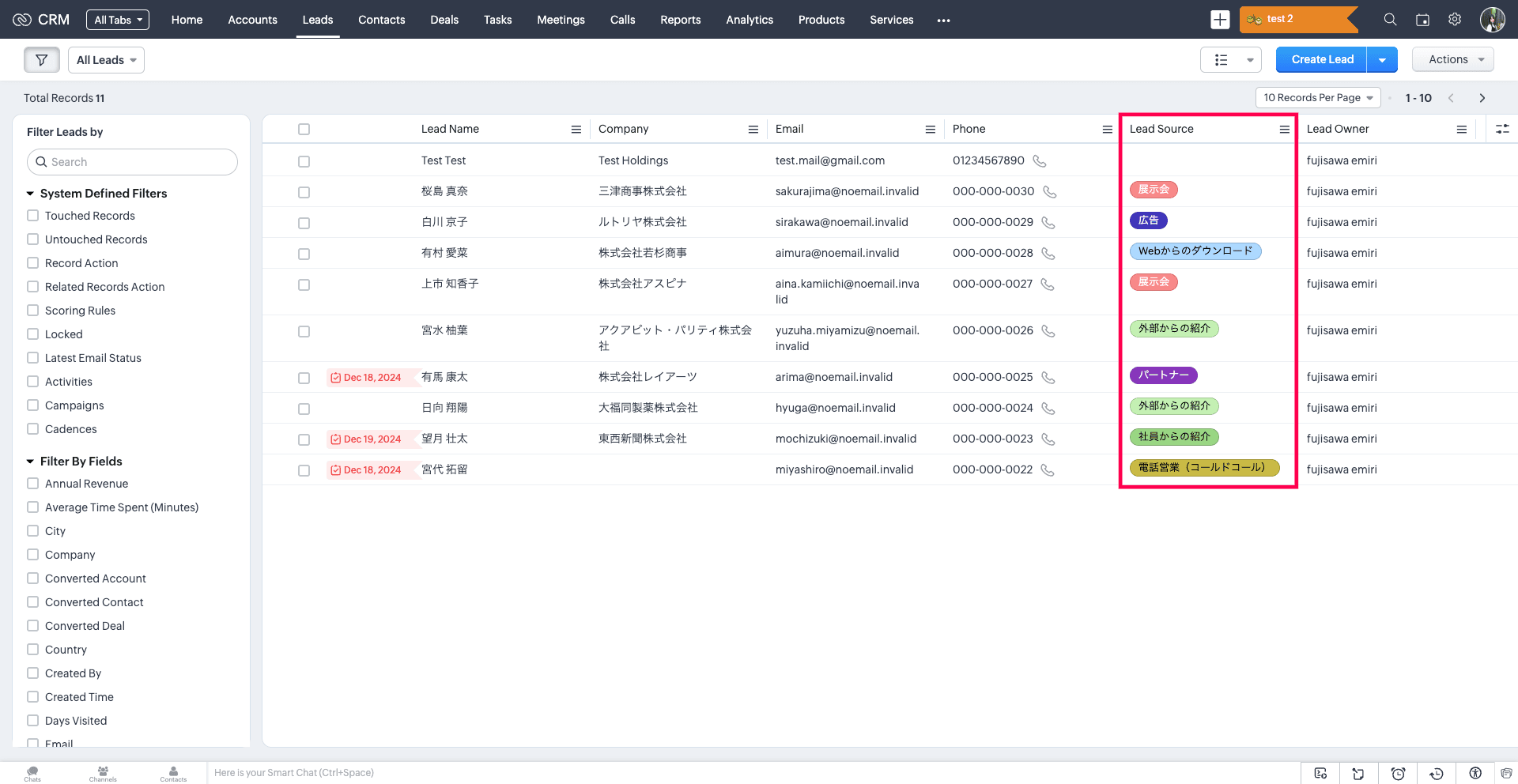
Task: Open the filter panel toggle icon
Action: pyautogui.click(x=42, y=60)
